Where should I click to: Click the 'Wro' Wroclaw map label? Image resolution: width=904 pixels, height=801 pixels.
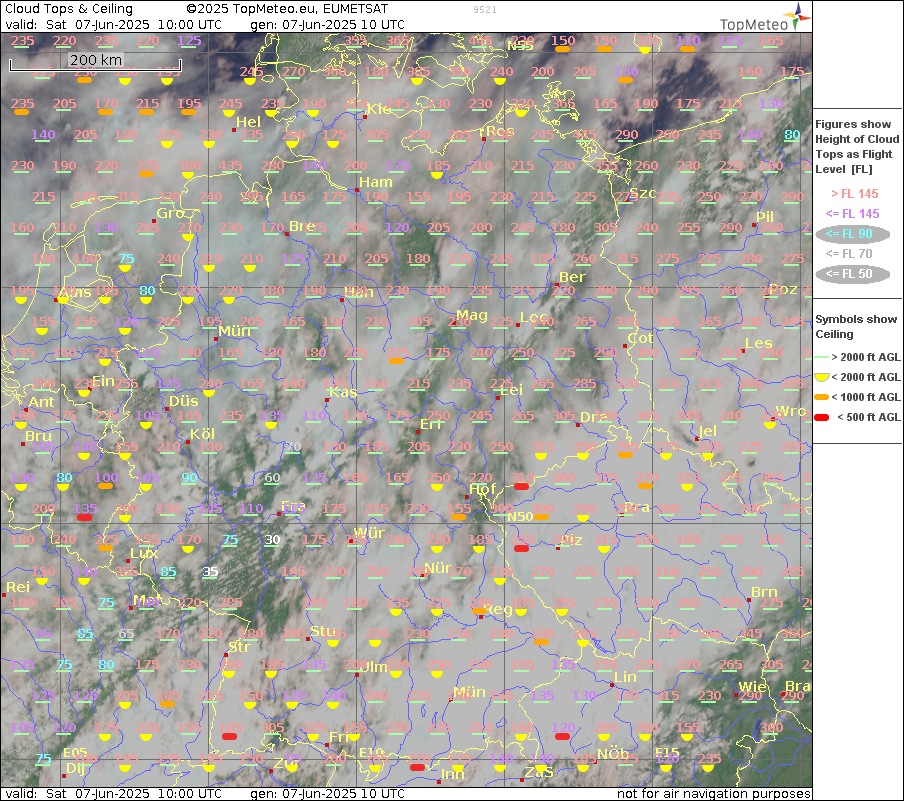point(790,411)
